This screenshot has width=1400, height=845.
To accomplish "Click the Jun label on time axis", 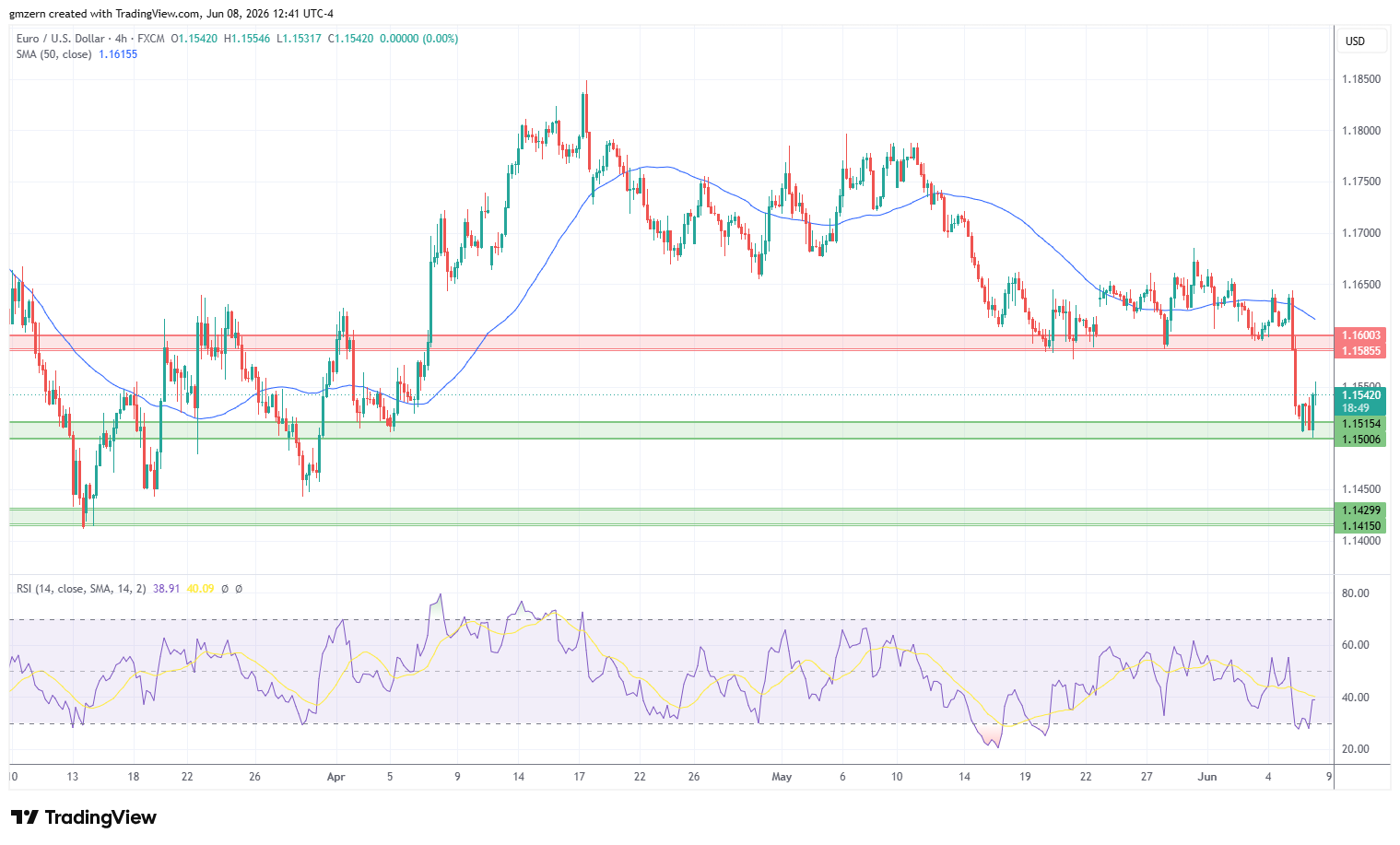I will tap(1206, 777).
